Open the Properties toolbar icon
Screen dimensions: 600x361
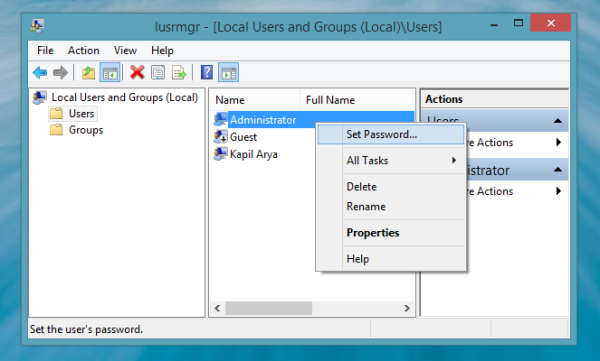click(x=158, y=72)
